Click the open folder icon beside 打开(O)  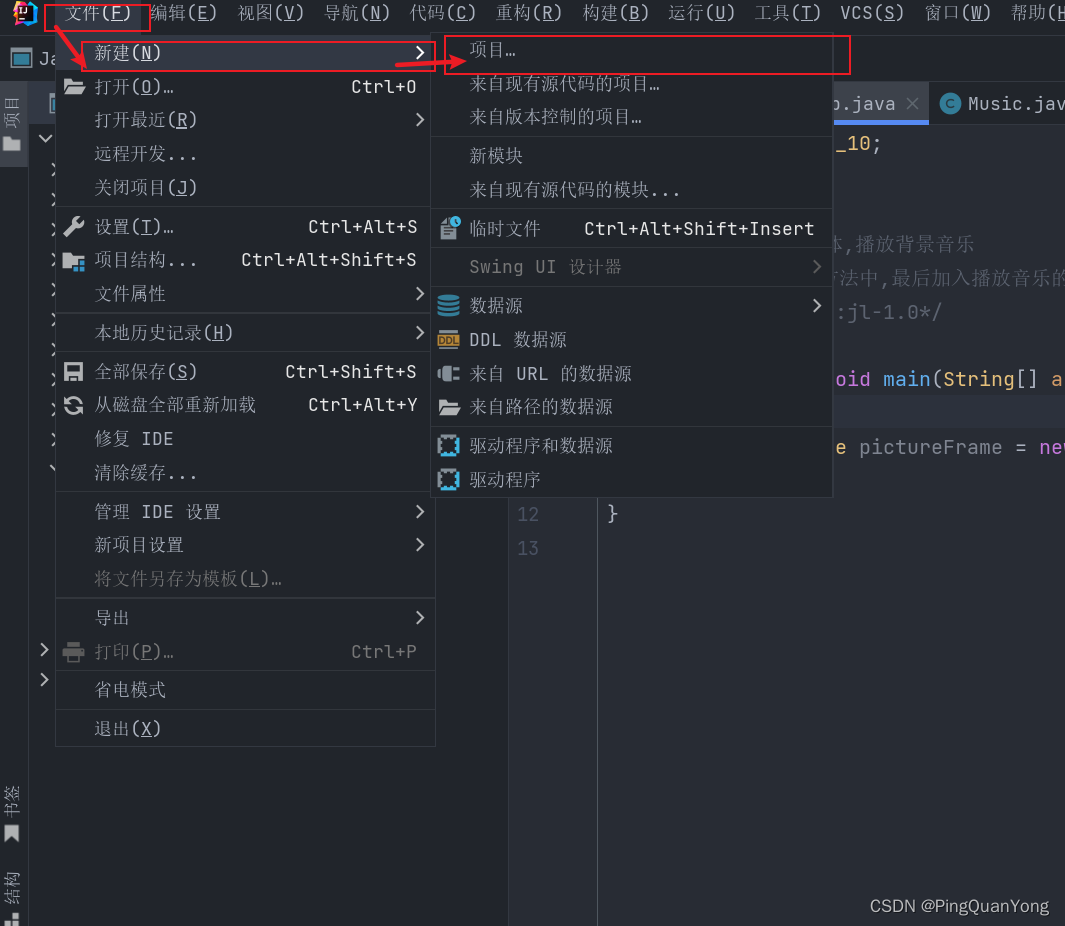point(74,86)
